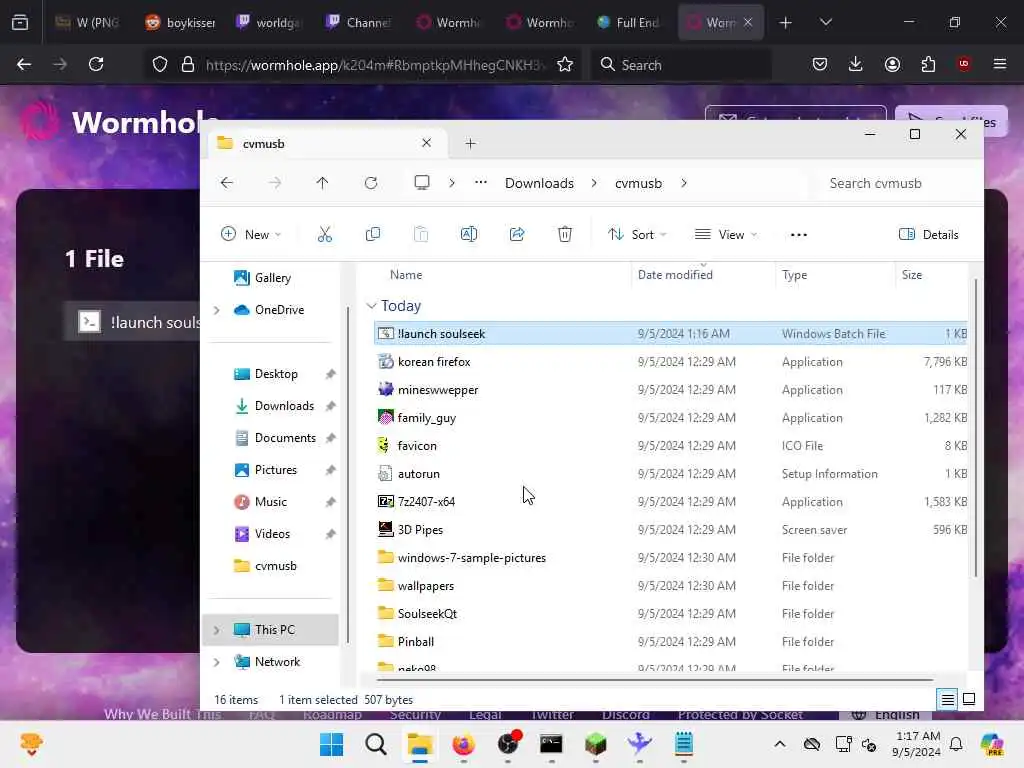Refresh the cvmusb folder view
Screen dimensions: 1024x768
coord(371,183)
